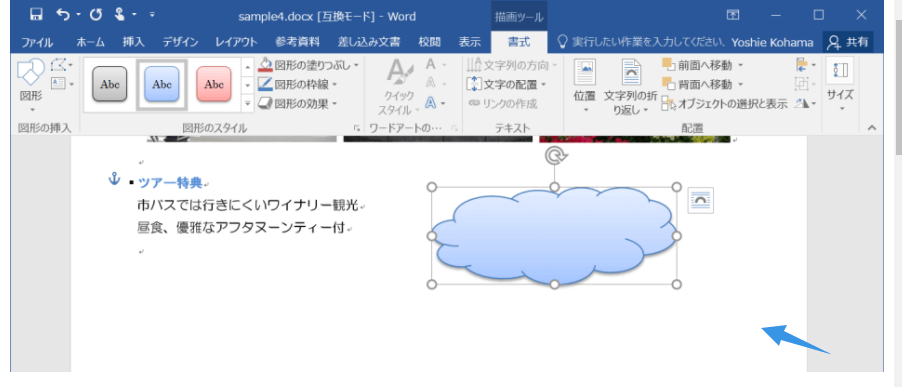
Task: Click 前面へ移動 bring forward
Action: [697, 65]
